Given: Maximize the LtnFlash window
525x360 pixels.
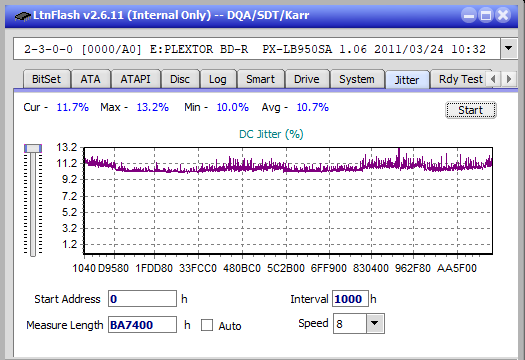Looking at the screenshot, I should pos(486,15).
